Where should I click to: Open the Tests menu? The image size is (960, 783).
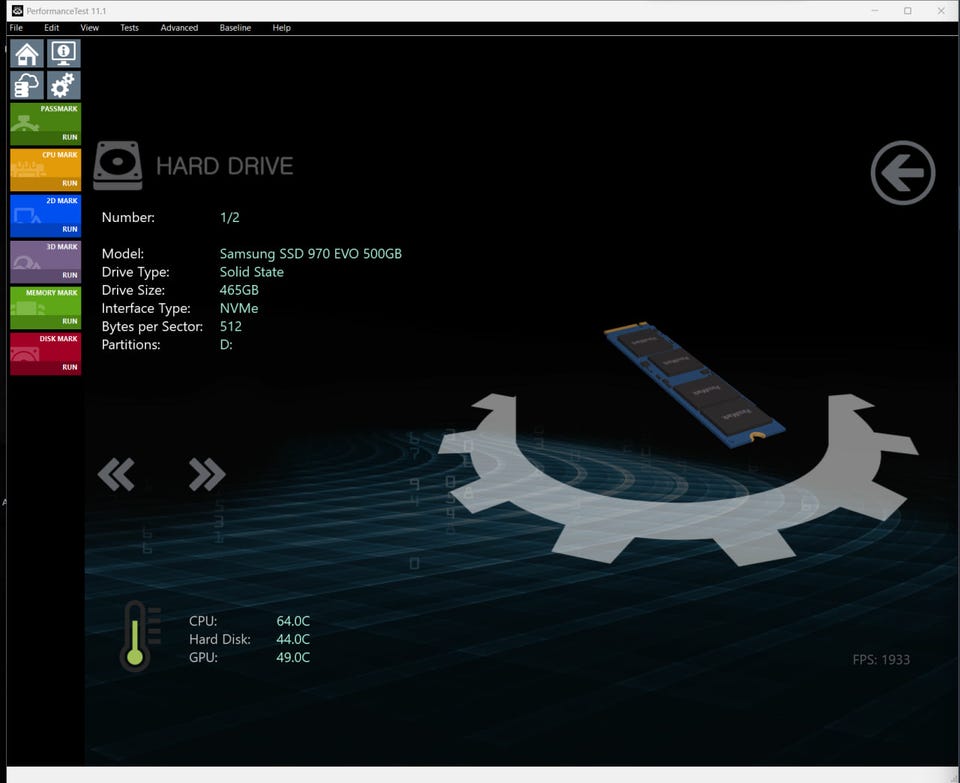click(x=129, y=28)
